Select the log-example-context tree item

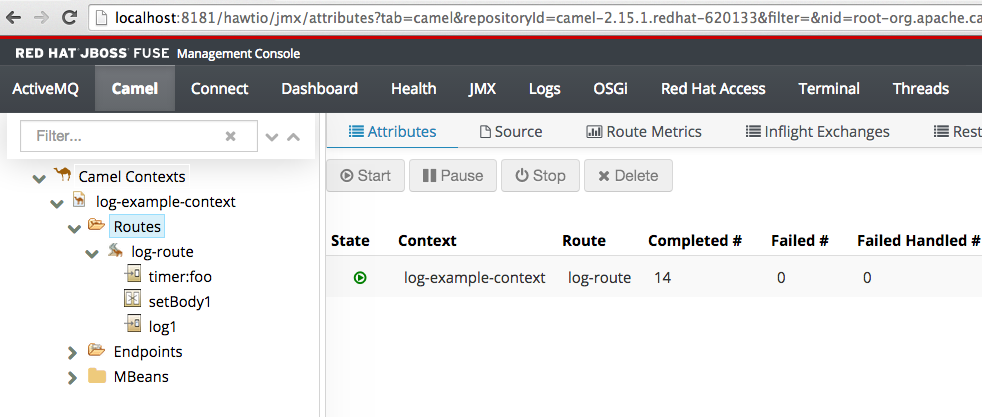pos(165,202)
